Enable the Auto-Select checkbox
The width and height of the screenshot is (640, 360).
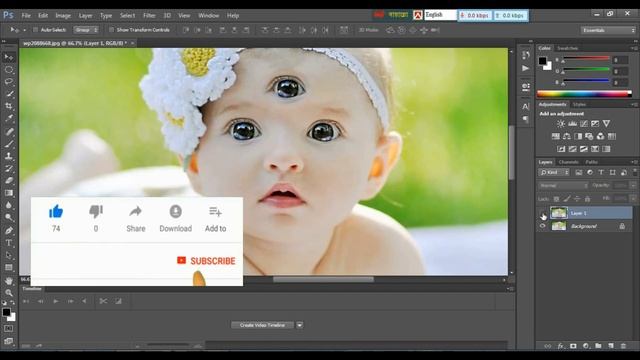point(36,30)
